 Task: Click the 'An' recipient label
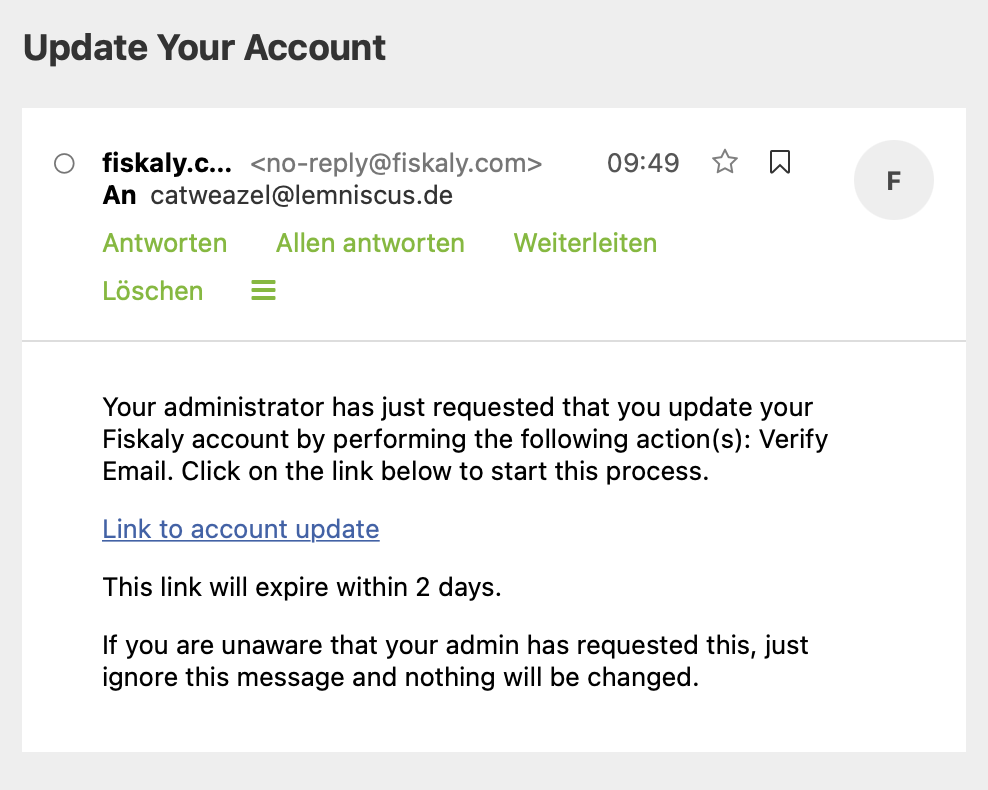[119, 195]
